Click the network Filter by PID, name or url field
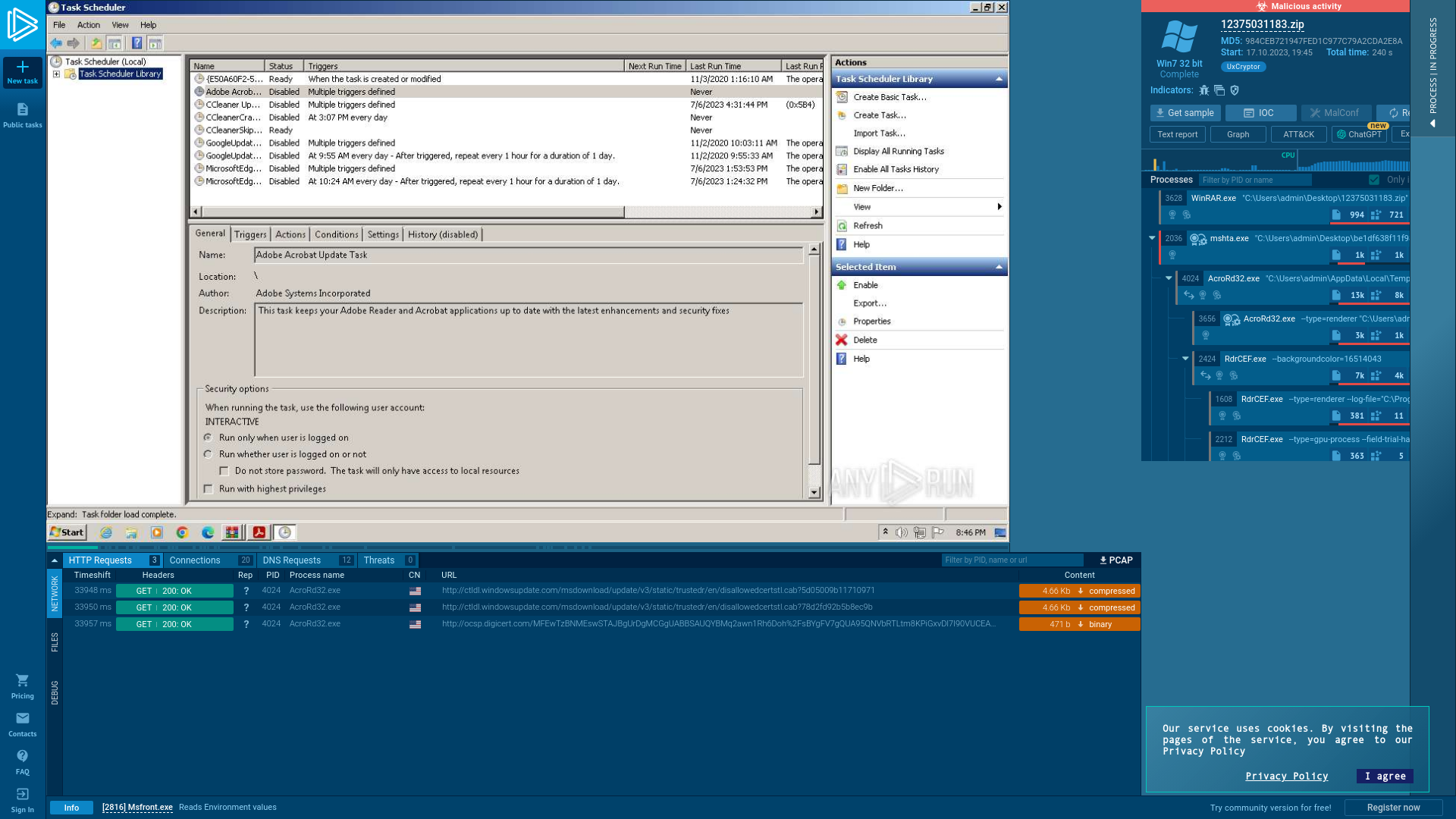This screenshot has width=1456, height=819. 1012,560
